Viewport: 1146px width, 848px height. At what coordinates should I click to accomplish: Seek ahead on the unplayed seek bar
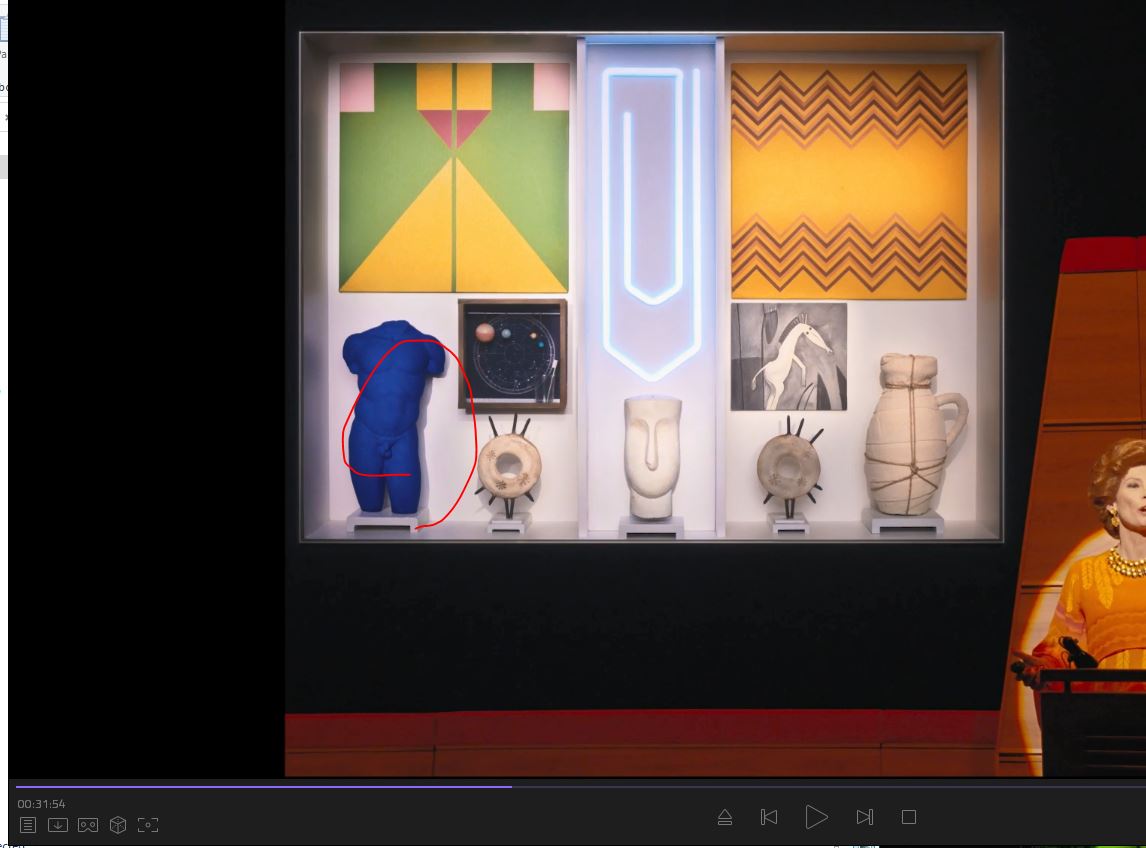[800, 787]
